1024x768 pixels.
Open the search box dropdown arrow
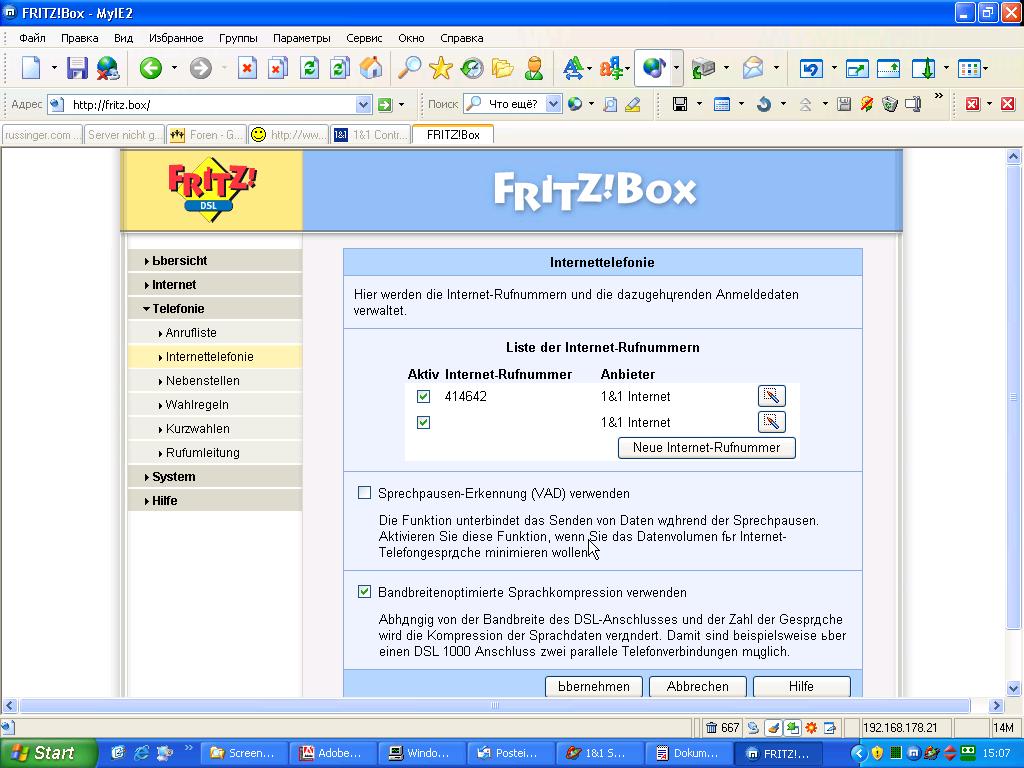click(x=552, y=104)
